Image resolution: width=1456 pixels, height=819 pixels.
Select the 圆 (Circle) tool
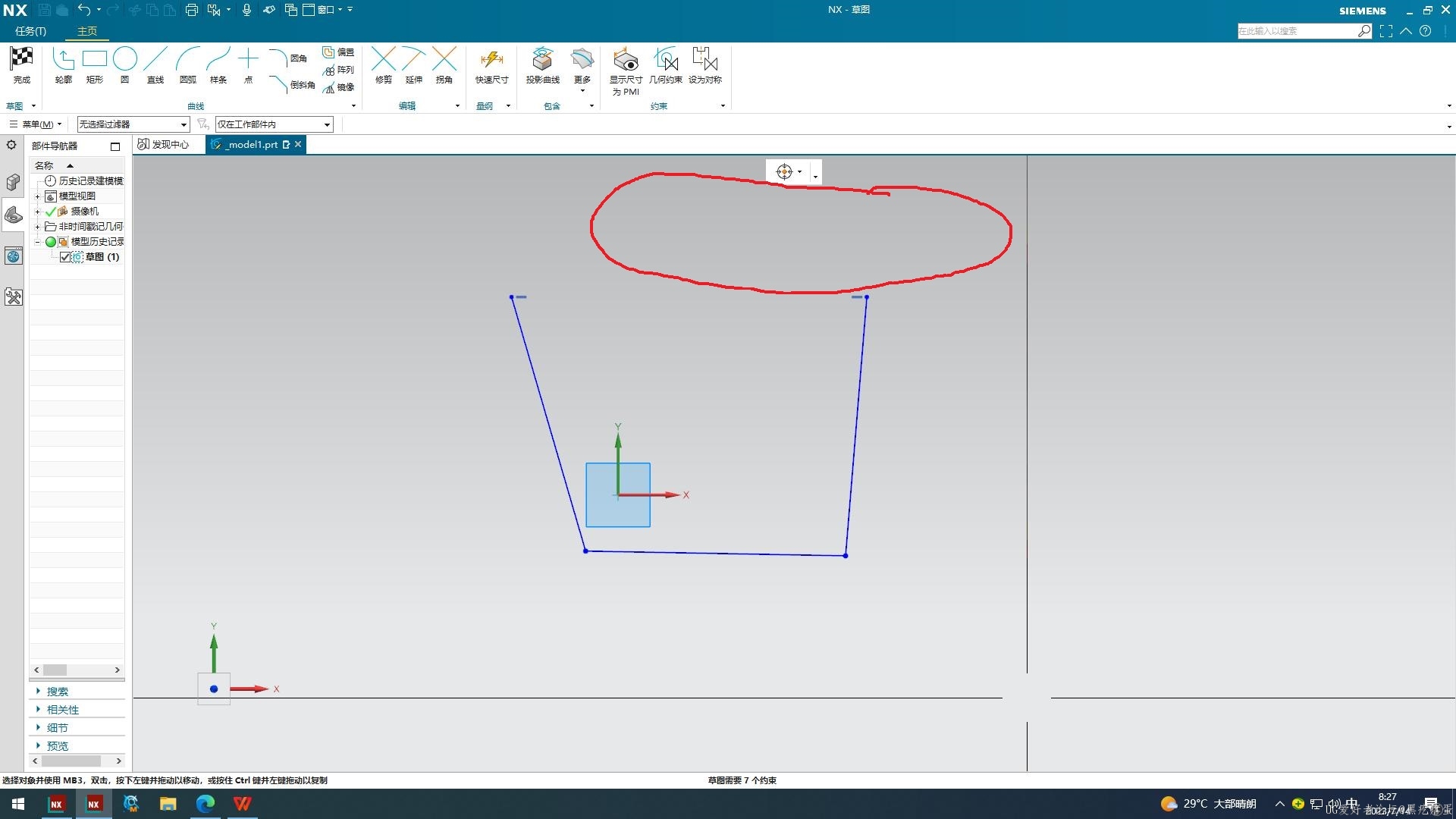124,65
